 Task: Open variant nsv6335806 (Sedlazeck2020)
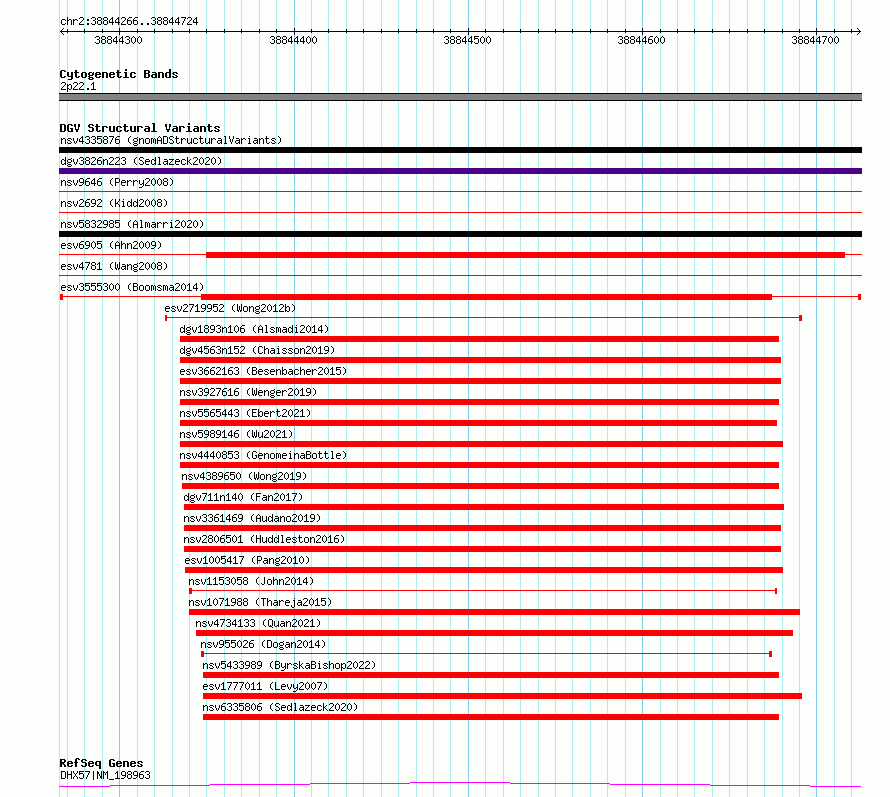click(280, 707)
